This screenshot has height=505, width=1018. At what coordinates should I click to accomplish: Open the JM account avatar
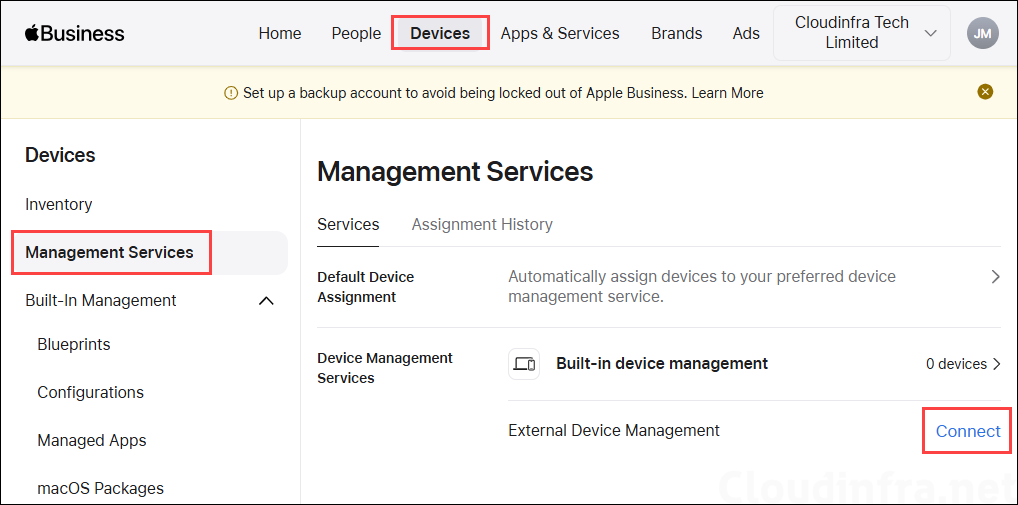pos(982,33)
